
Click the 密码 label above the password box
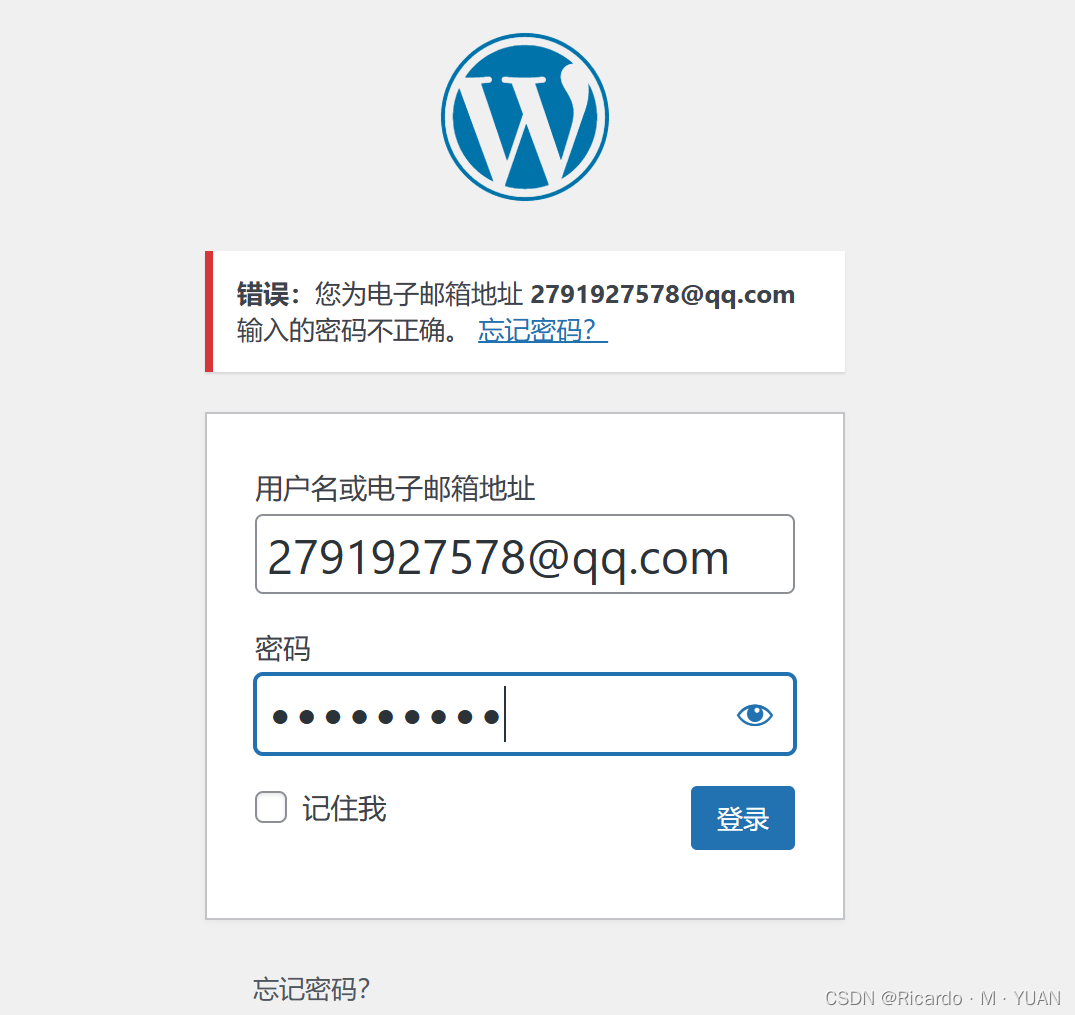click(282, 649)
